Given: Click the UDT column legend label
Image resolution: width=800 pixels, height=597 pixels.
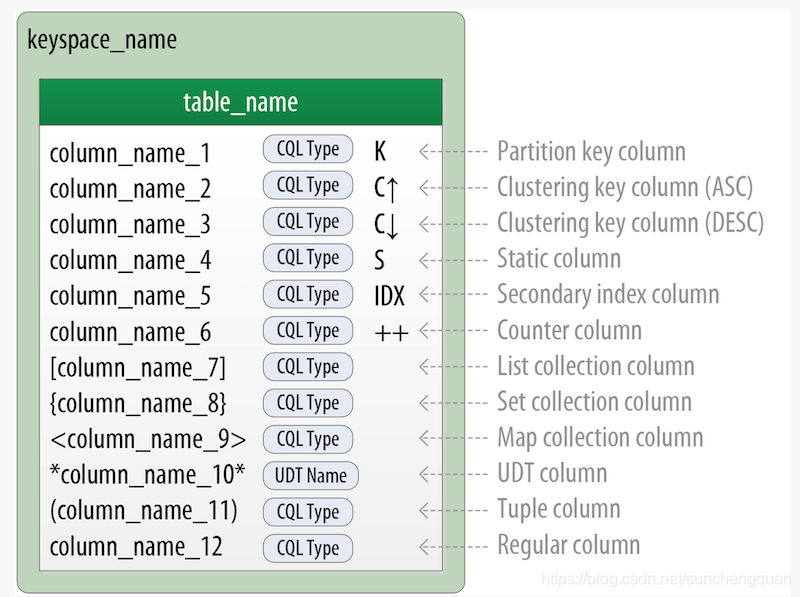Looking at the screenshot, I should 553,473.
